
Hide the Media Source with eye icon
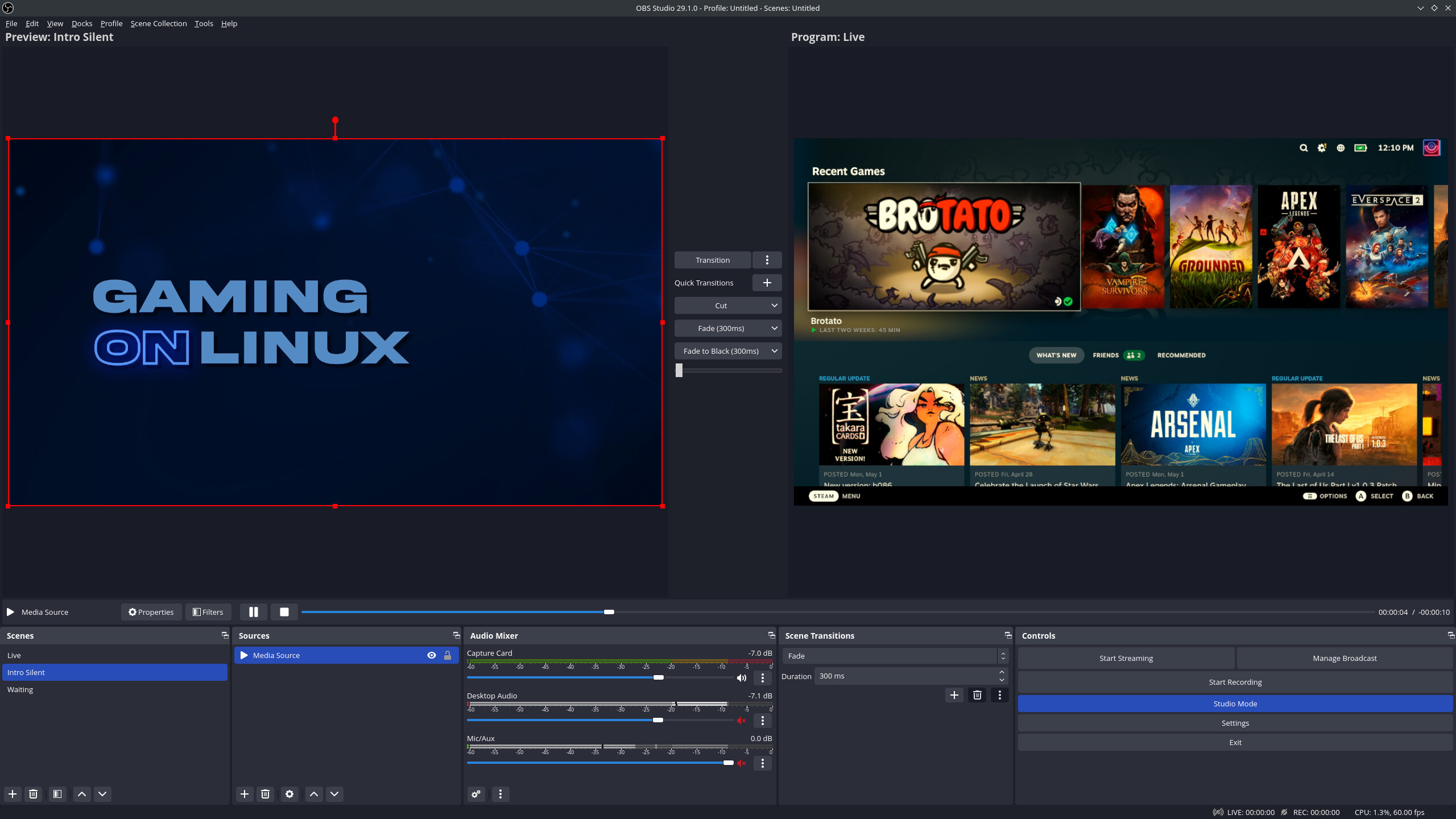[432, 655]
